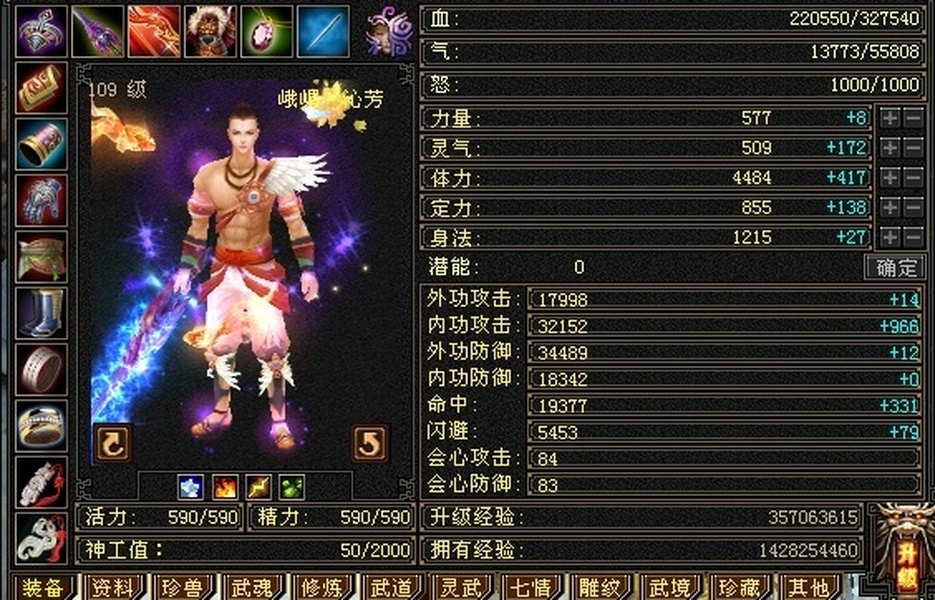The width and height of the screenshot is (935, 600).
Task: Decrease 身法 with minus button
Action: tap(914, 237)
